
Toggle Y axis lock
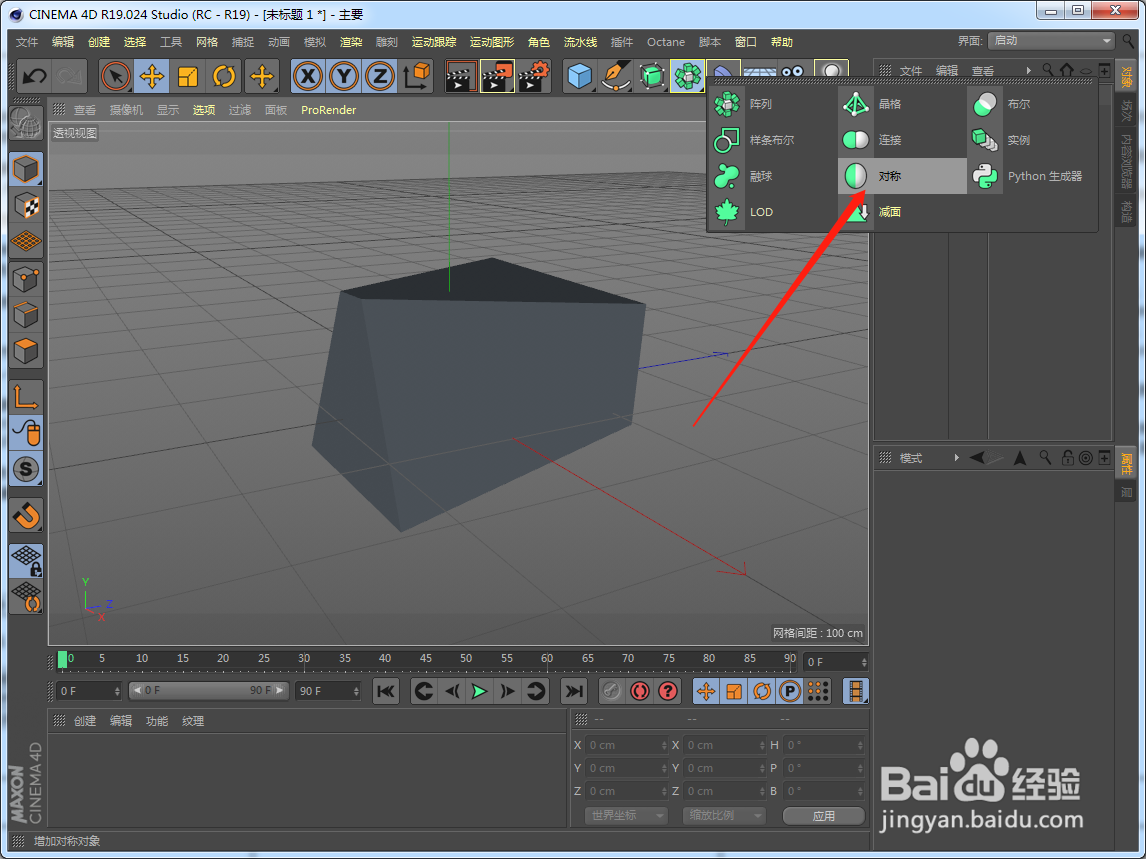(x=344, y=76)
